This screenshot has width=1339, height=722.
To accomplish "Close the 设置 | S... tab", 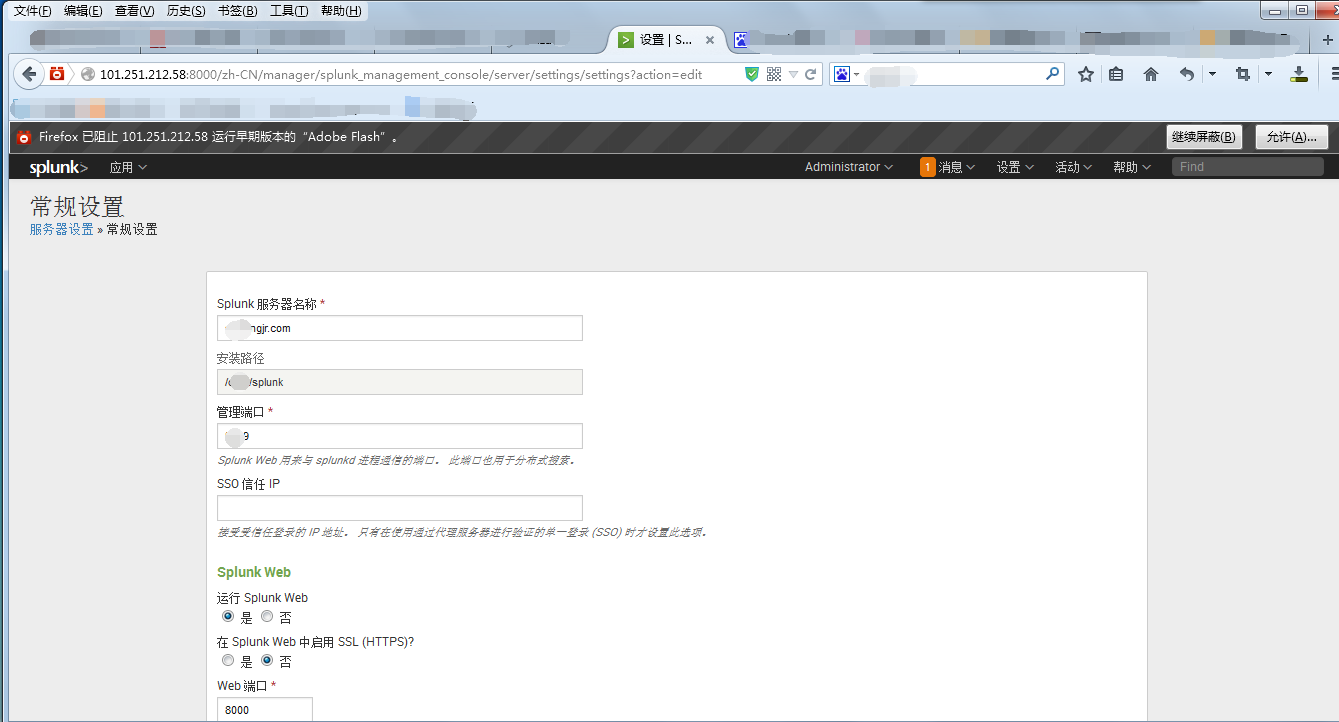I will pyautogui.click(x=710, y=40).
